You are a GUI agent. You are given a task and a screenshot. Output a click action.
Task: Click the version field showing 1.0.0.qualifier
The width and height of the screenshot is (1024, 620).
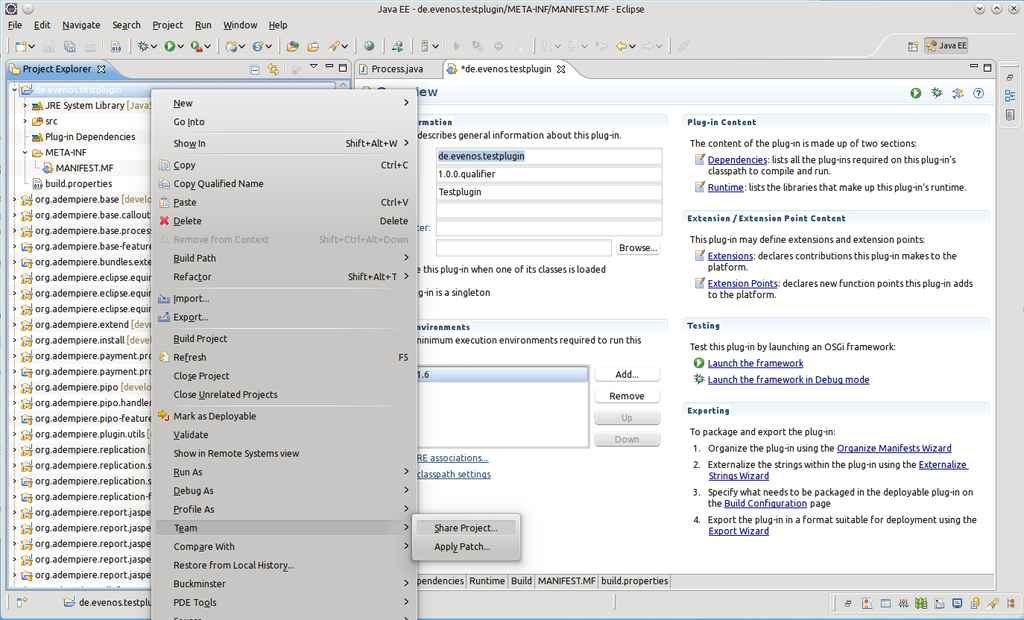pyautogui.click(x=548, y=174)
